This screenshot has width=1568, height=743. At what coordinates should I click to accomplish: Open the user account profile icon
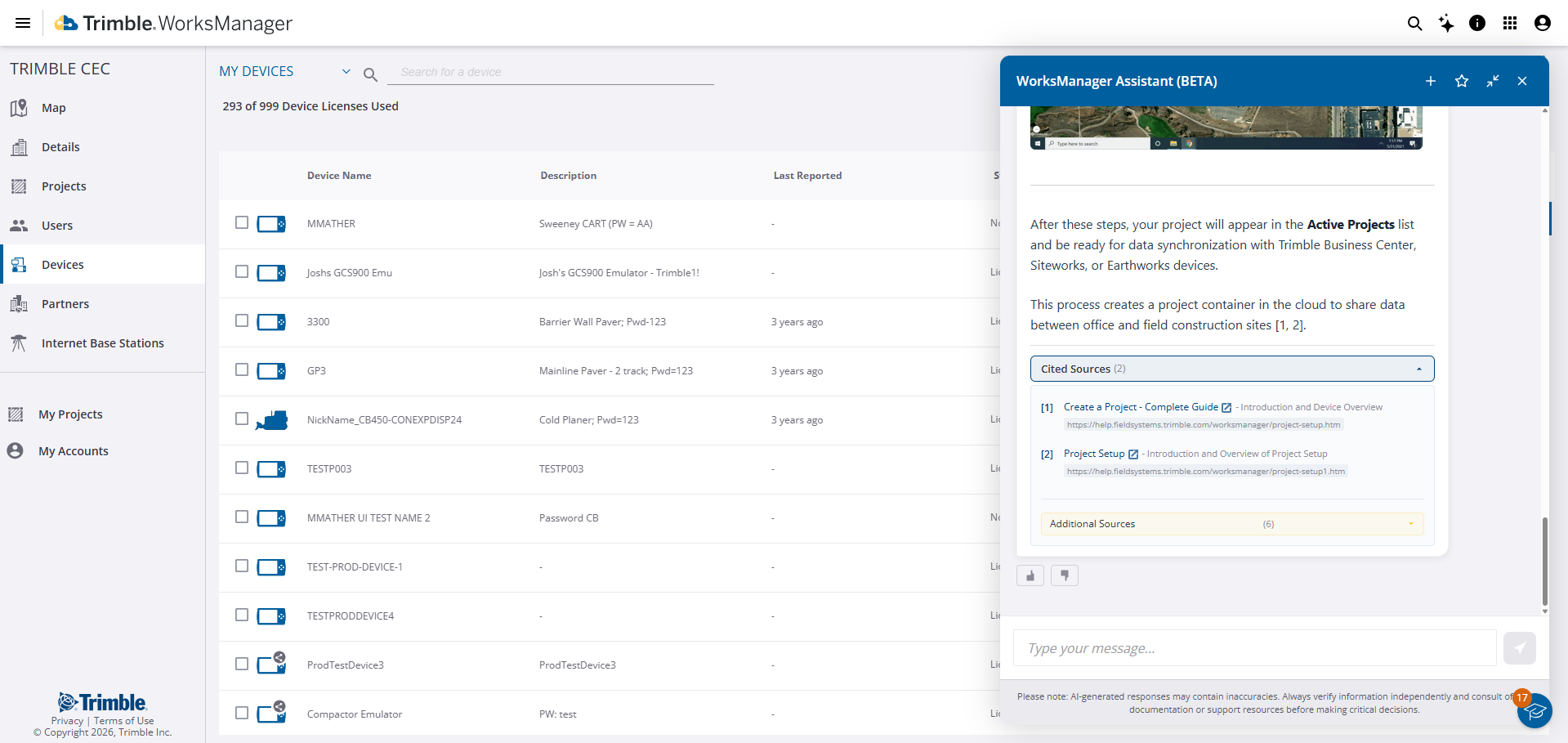click(1543, 23)
